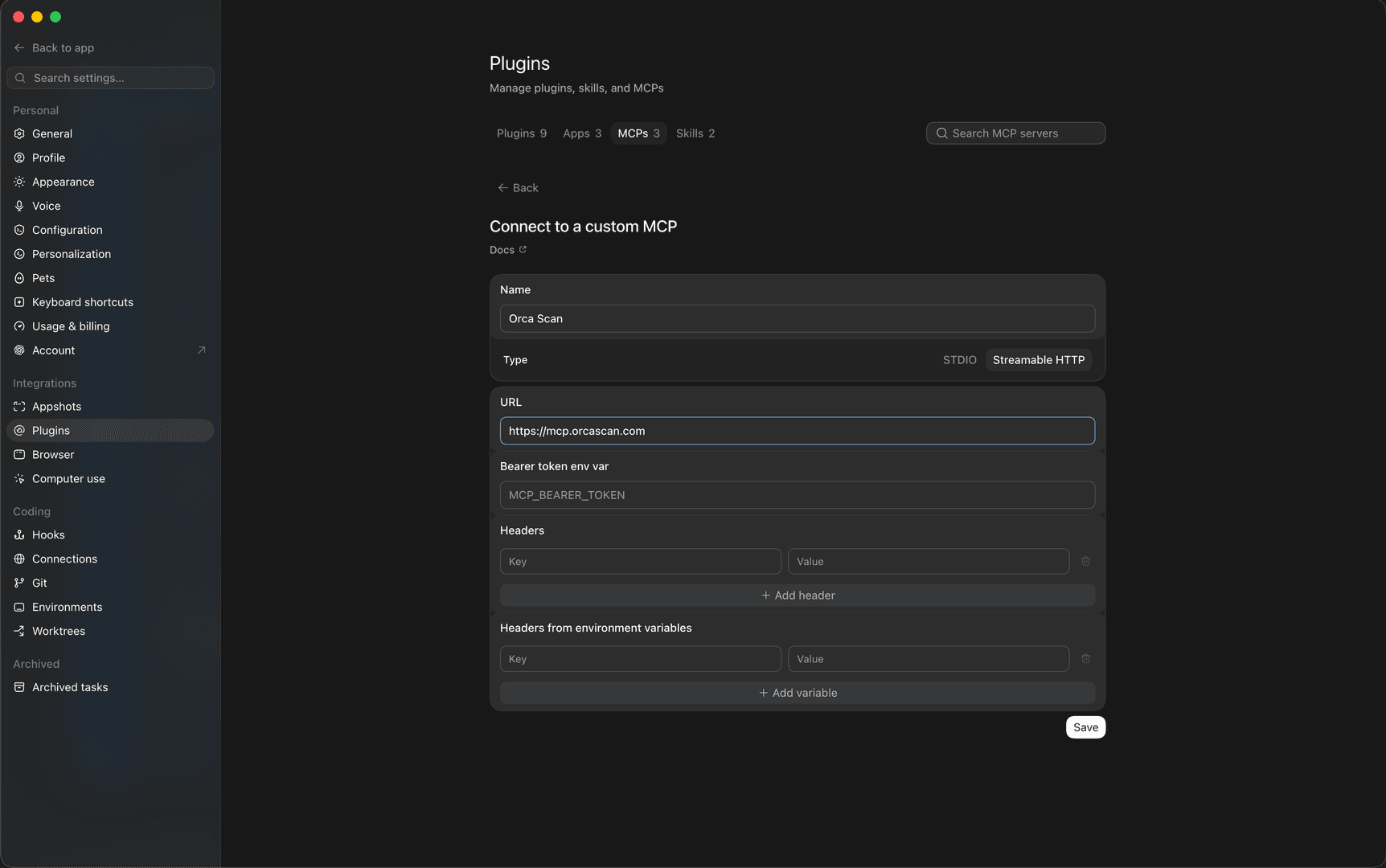Focus the Bearer token env var field
This screenshot has width=1386, height=868.
tap(798, 495)
